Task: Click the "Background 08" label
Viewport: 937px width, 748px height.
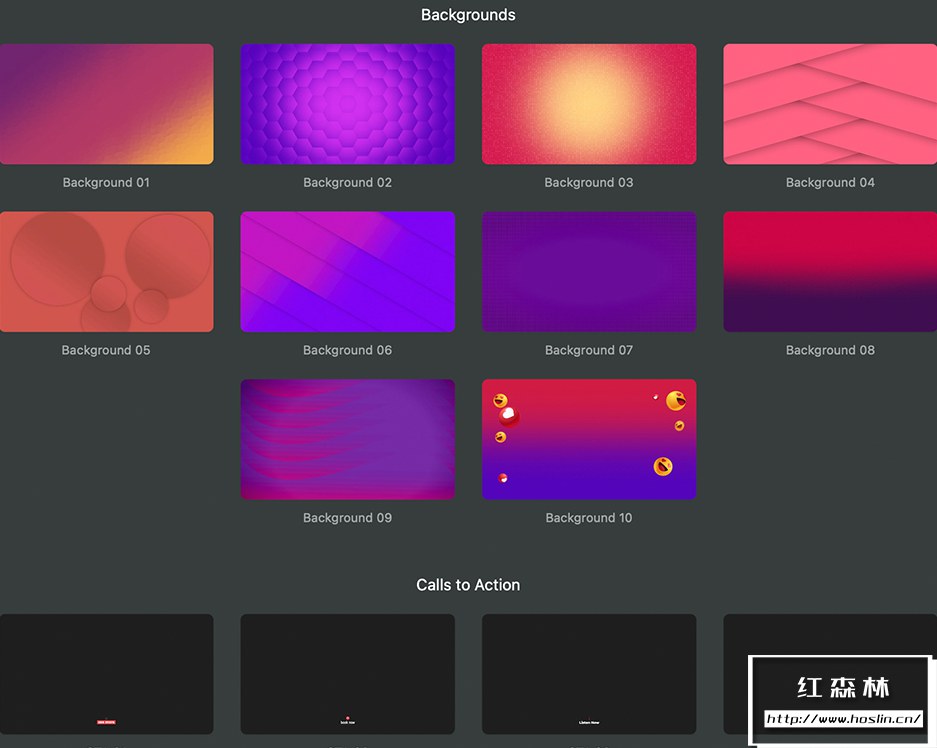Action: click(830, 351)
